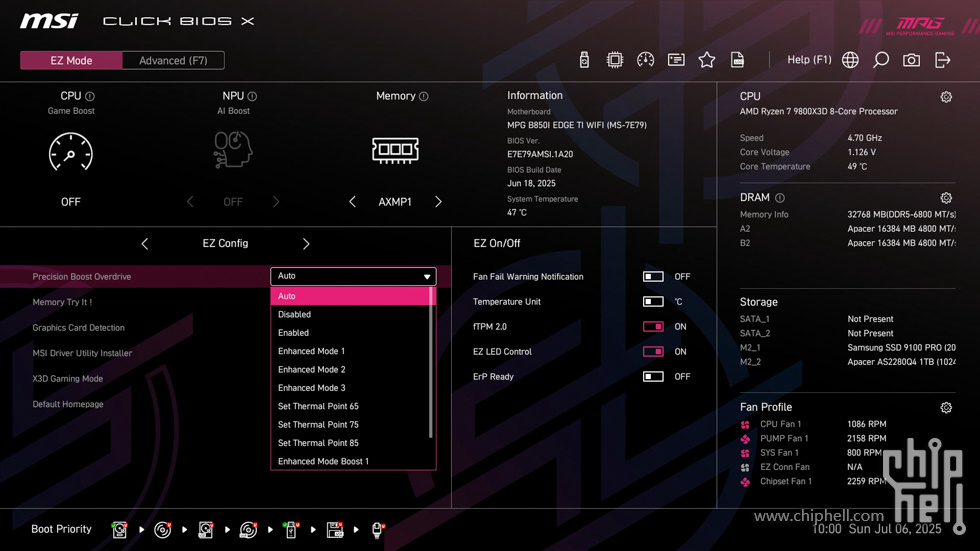
Task: Select the plain optical disc boot device
Action: pos(162,530)
